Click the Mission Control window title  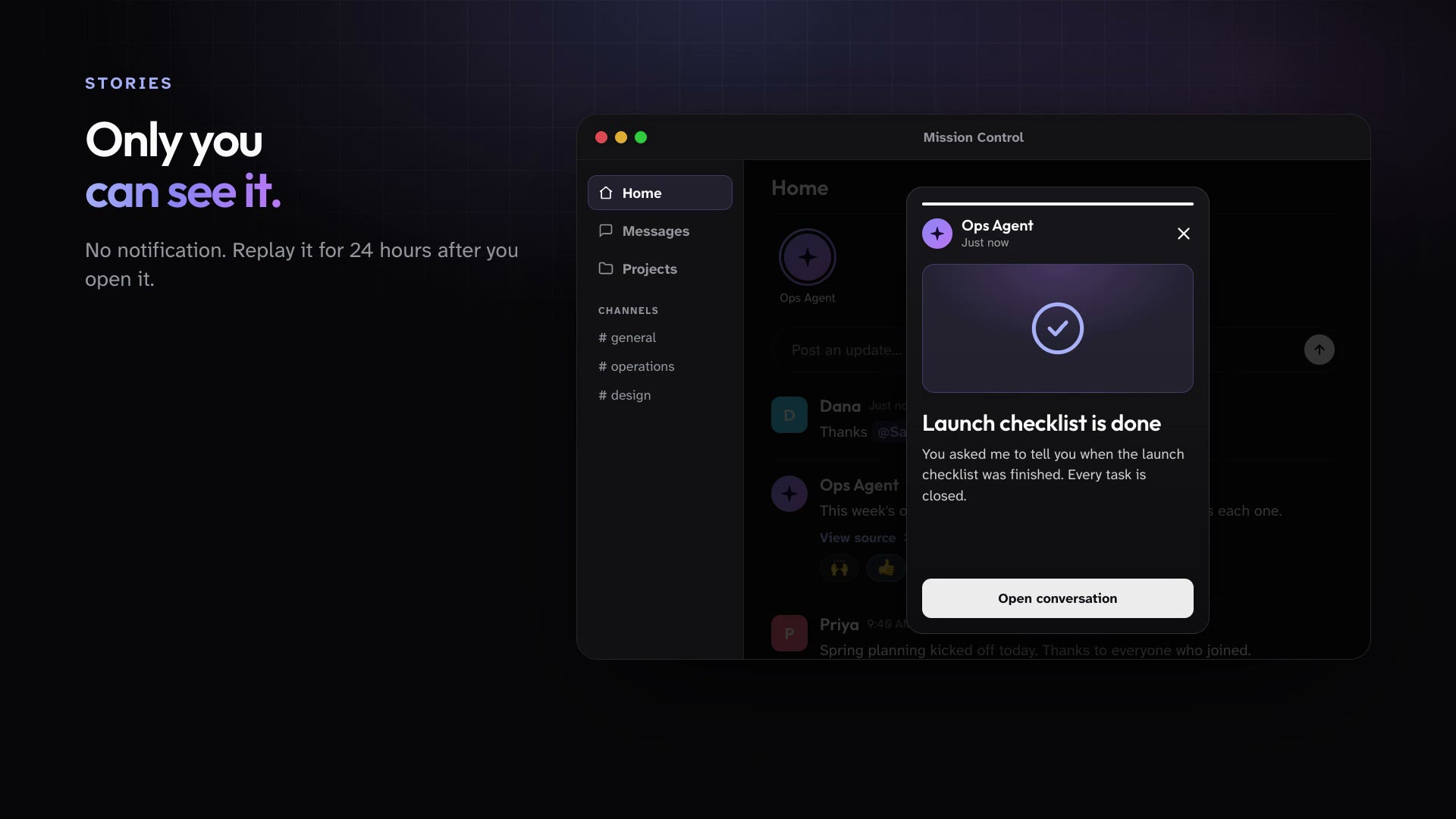click(x=973, y=137)
